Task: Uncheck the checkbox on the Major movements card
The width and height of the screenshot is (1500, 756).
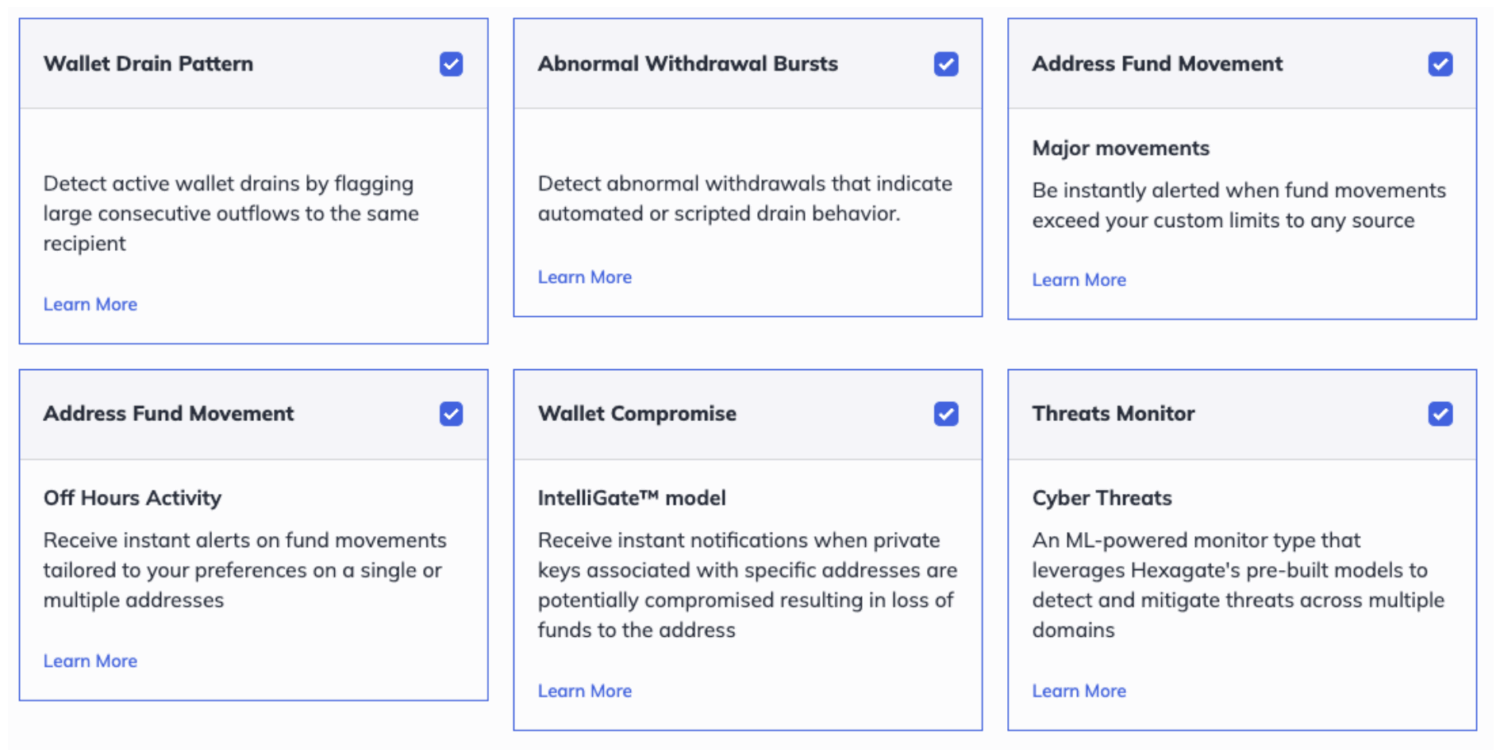Action: 1440,64
